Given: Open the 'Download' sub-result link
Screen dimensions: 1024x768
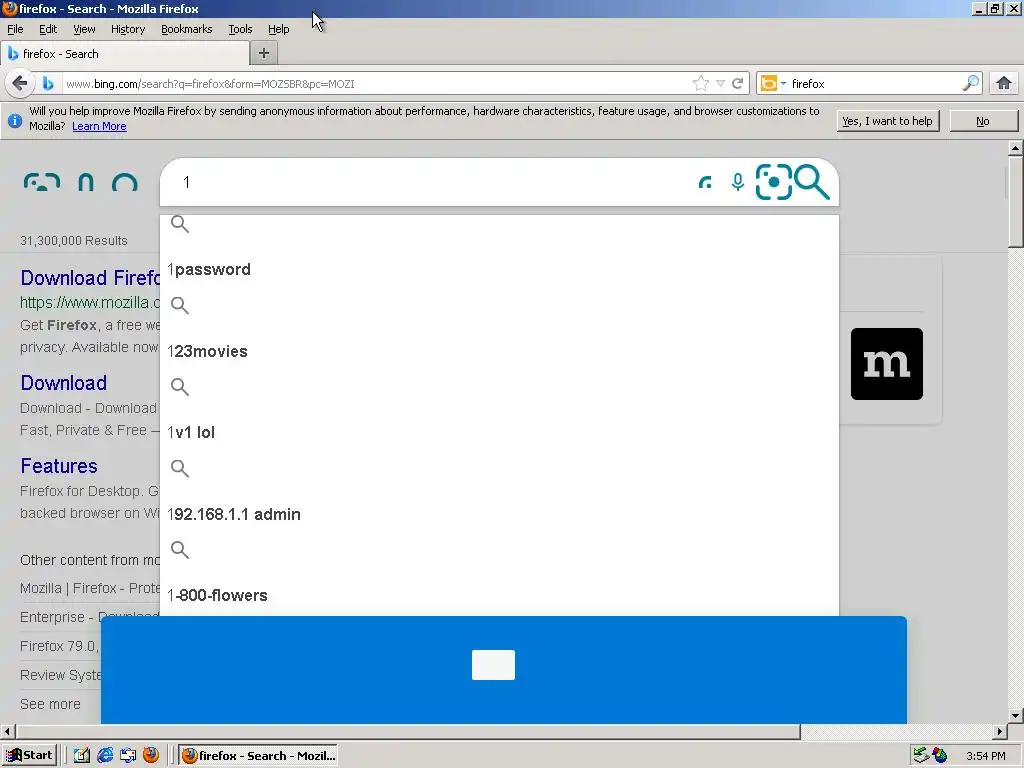Looking at the screenshot, I should [63, 383].
